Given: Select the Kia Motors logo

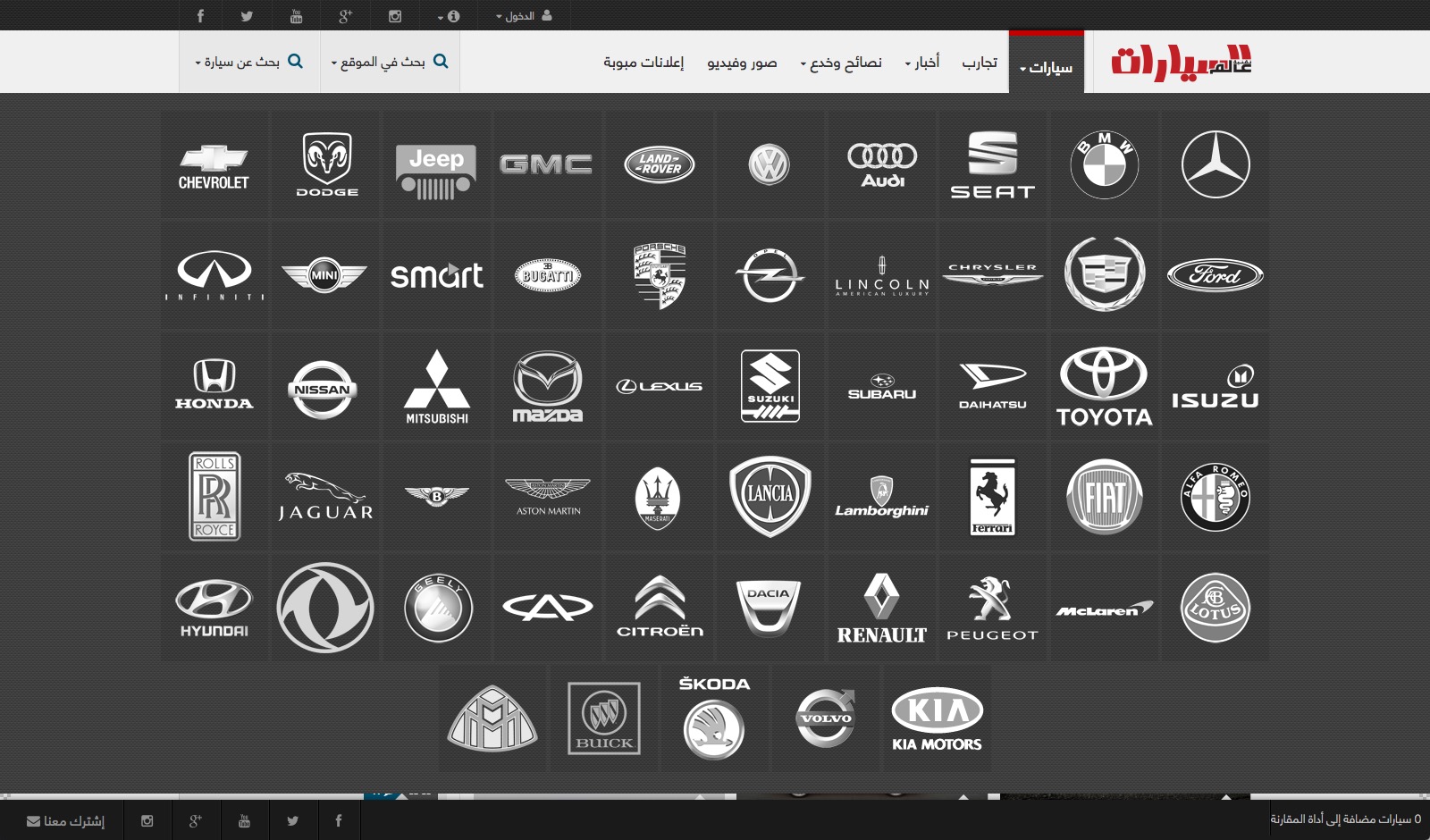Looking at the screenshot, I should click(x=937, y=718).
